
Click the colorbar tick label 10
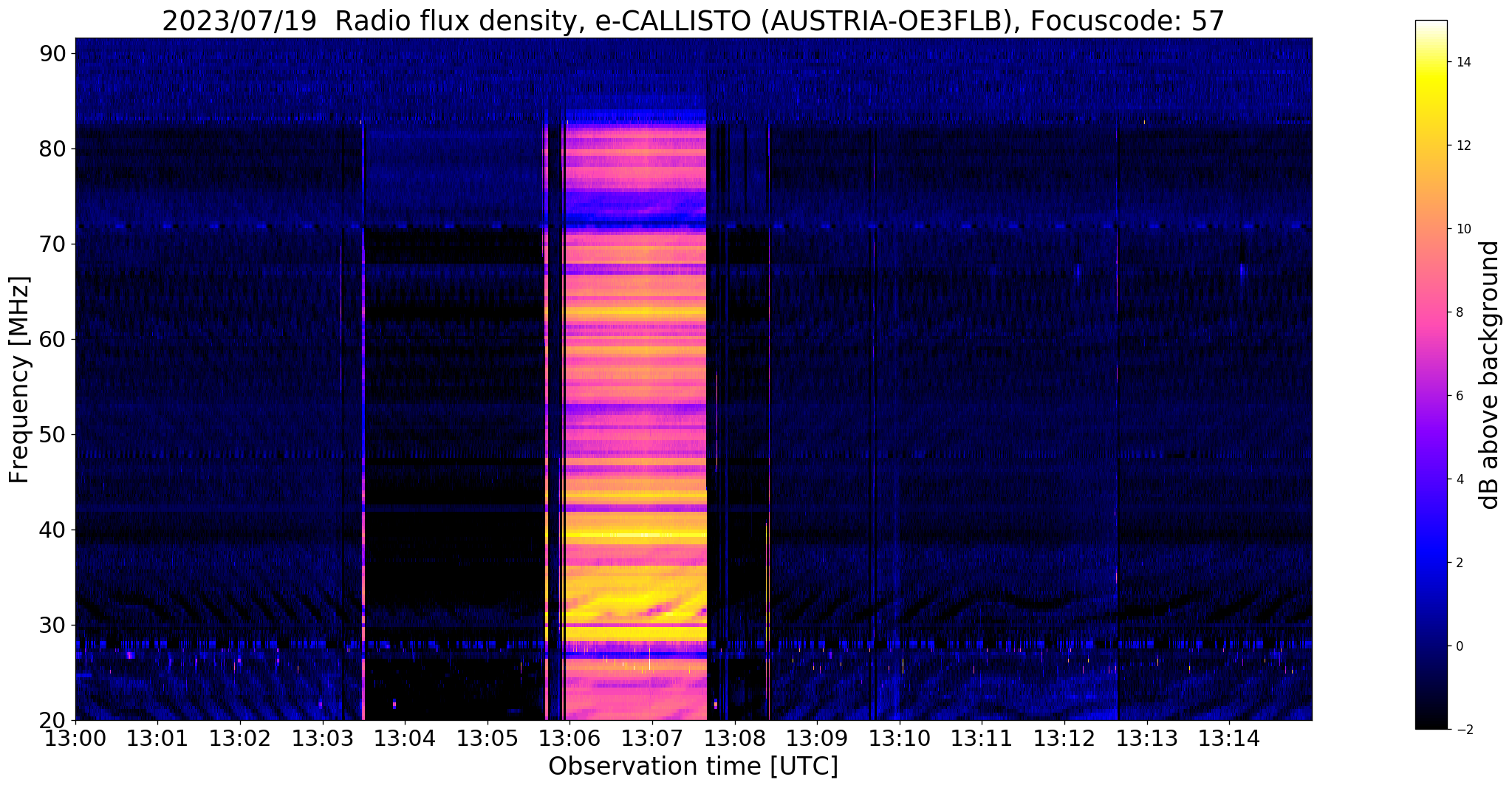tap(1463, 230)
